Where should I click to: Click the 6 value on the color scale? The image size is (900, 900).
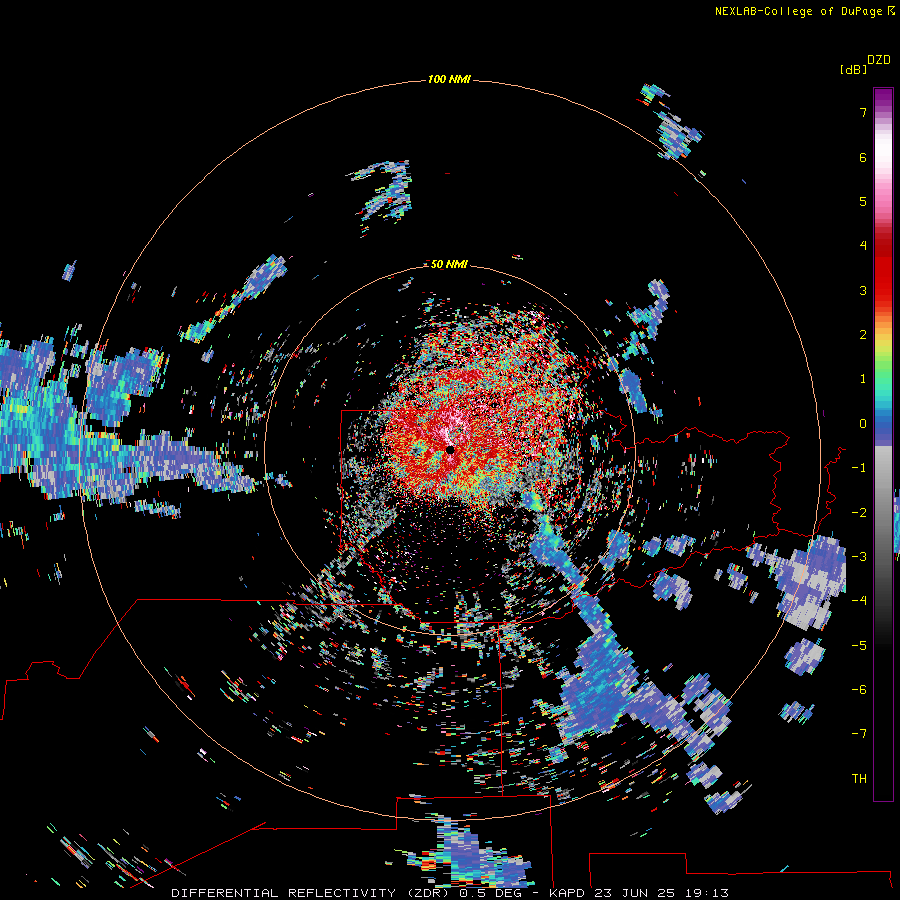[x=863, y=157]
